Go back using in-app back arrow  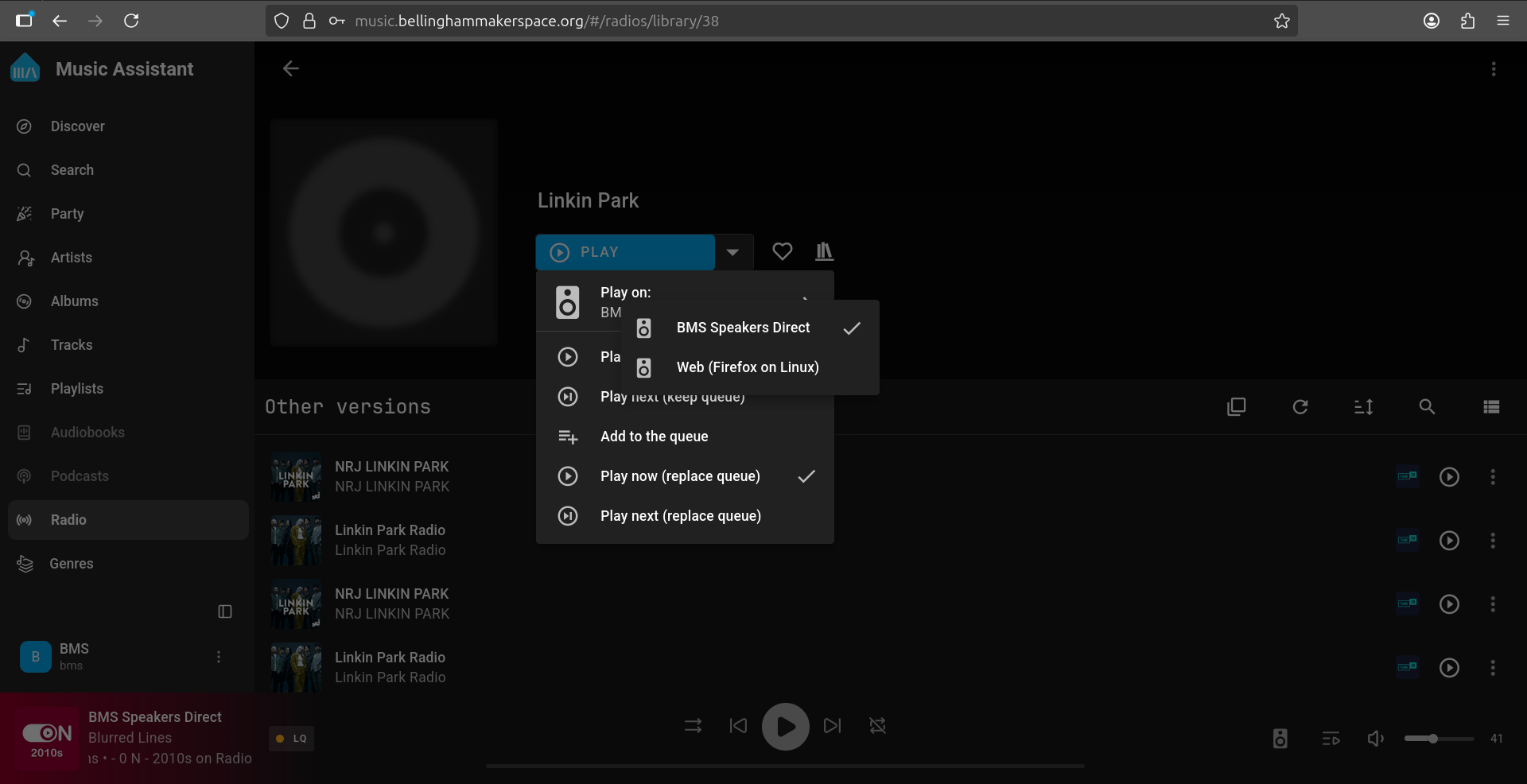291,68
